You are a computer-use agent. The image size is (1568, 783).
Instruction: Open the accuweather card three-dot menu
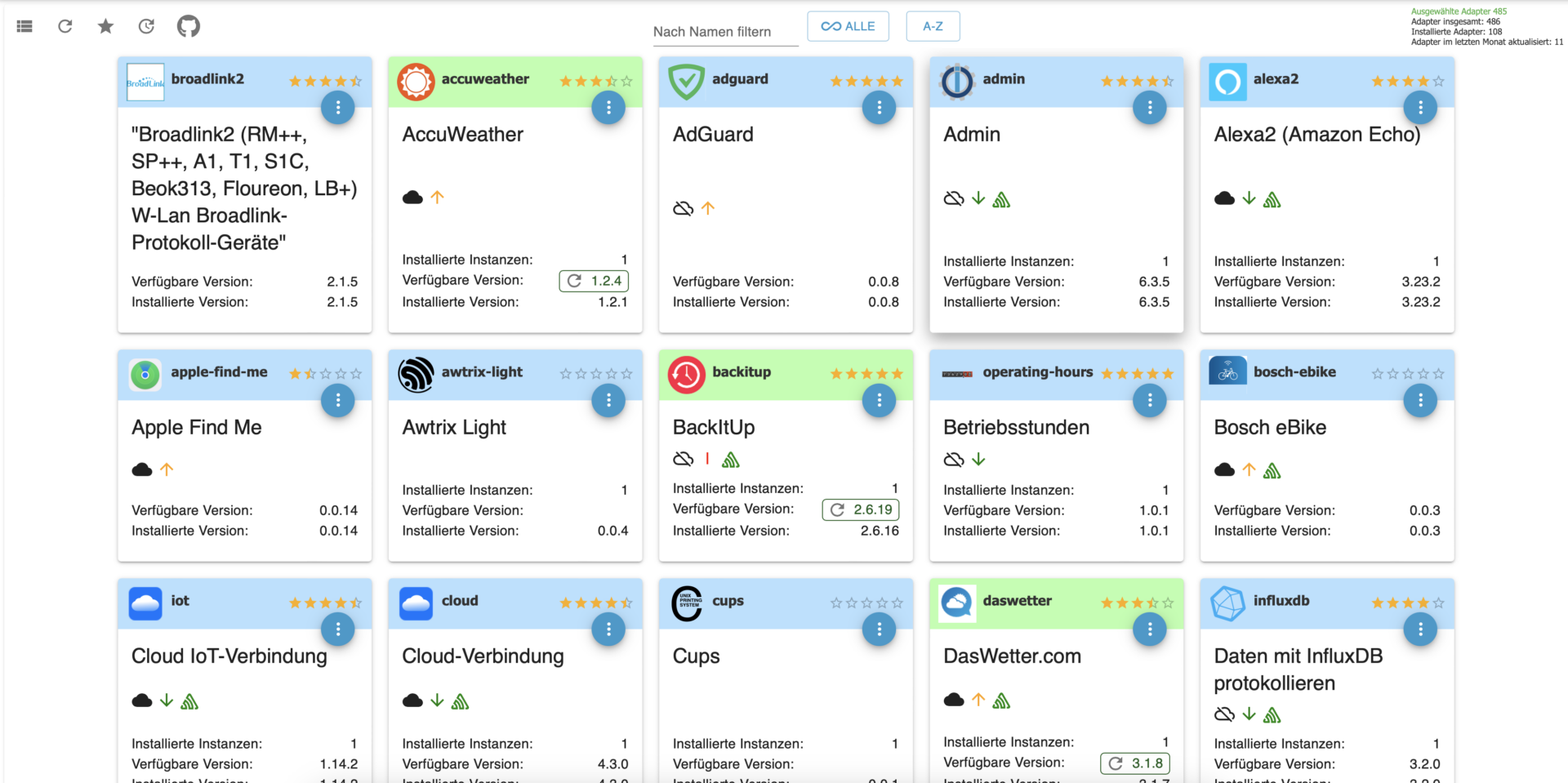tap(608, 107)
